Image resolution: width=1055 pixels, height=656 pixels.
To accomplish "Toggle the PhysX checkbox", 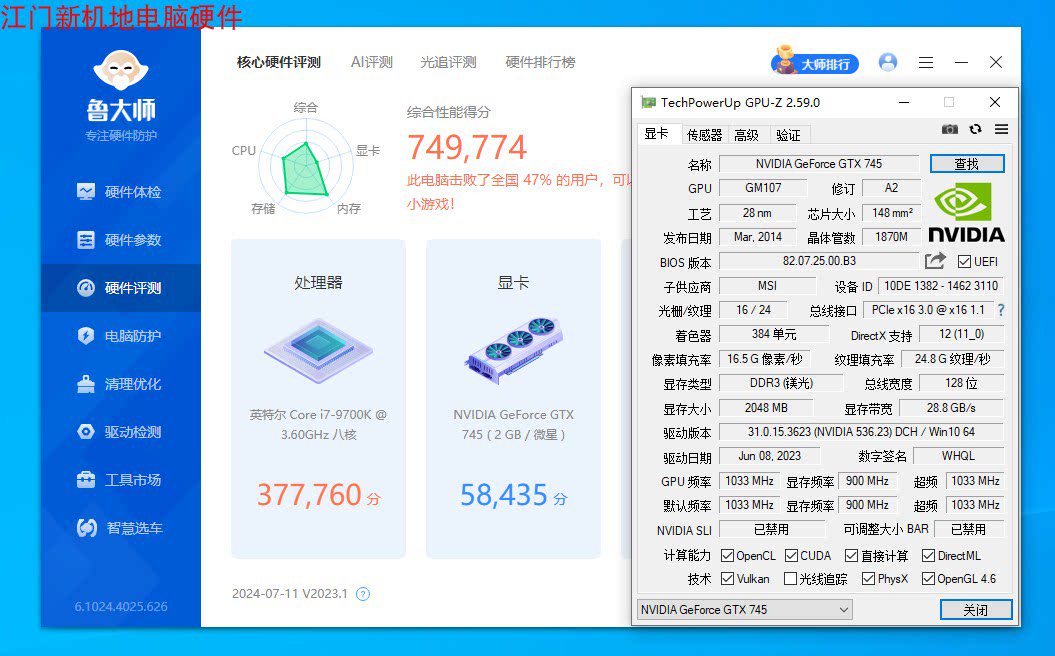I will click(868, 579).
